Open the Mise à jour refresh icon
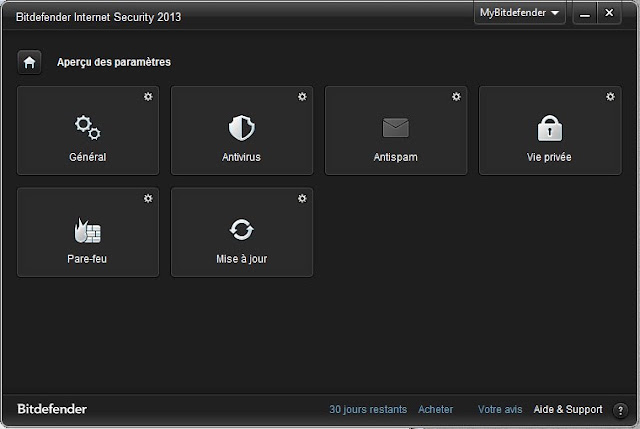The image size is (640, 429). [x=242, y=230]
